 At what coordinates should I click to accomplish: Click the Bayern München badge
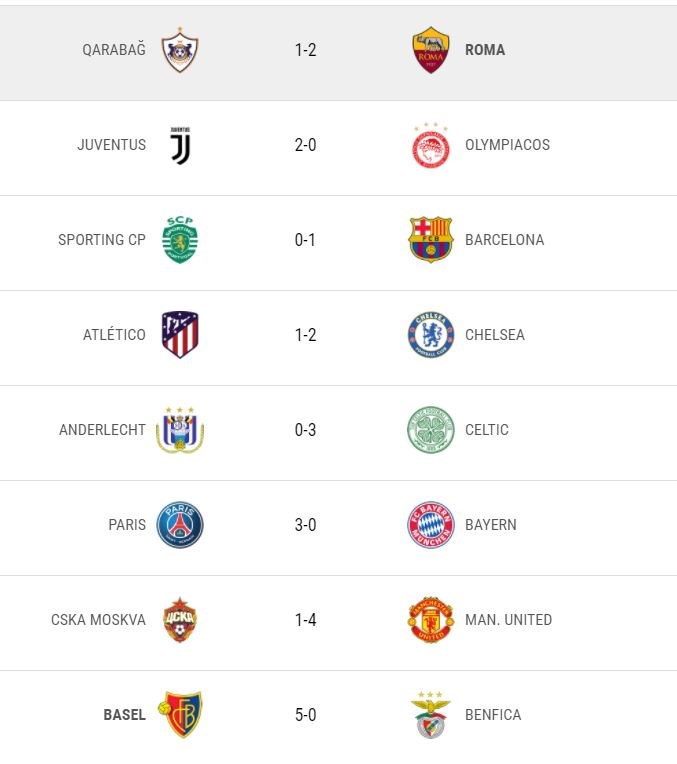coord(431,525)
